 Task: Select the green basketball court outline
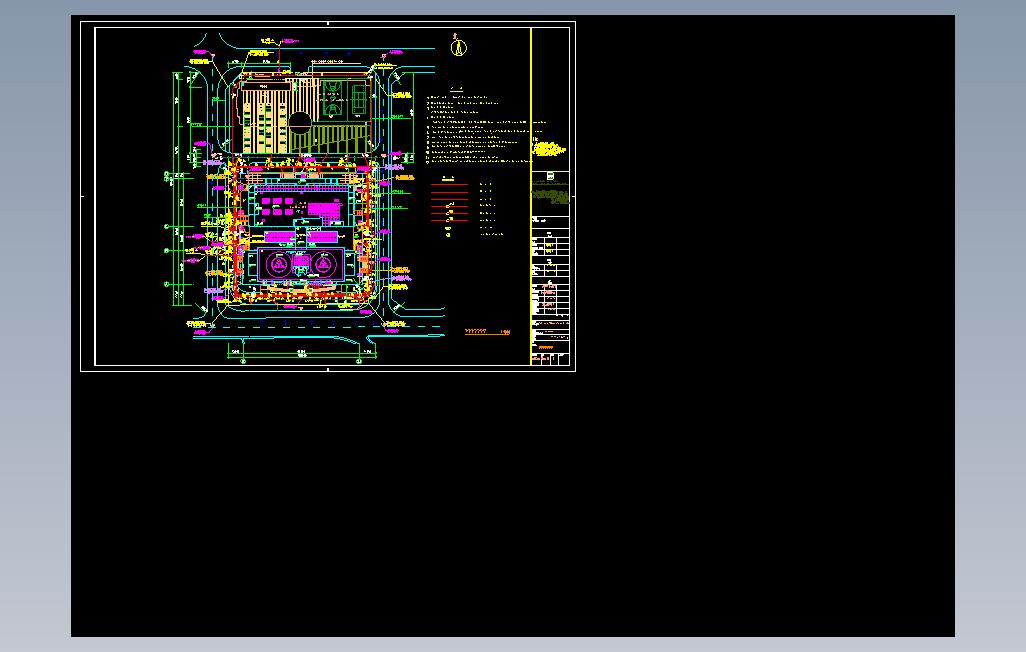coord(333,100)
